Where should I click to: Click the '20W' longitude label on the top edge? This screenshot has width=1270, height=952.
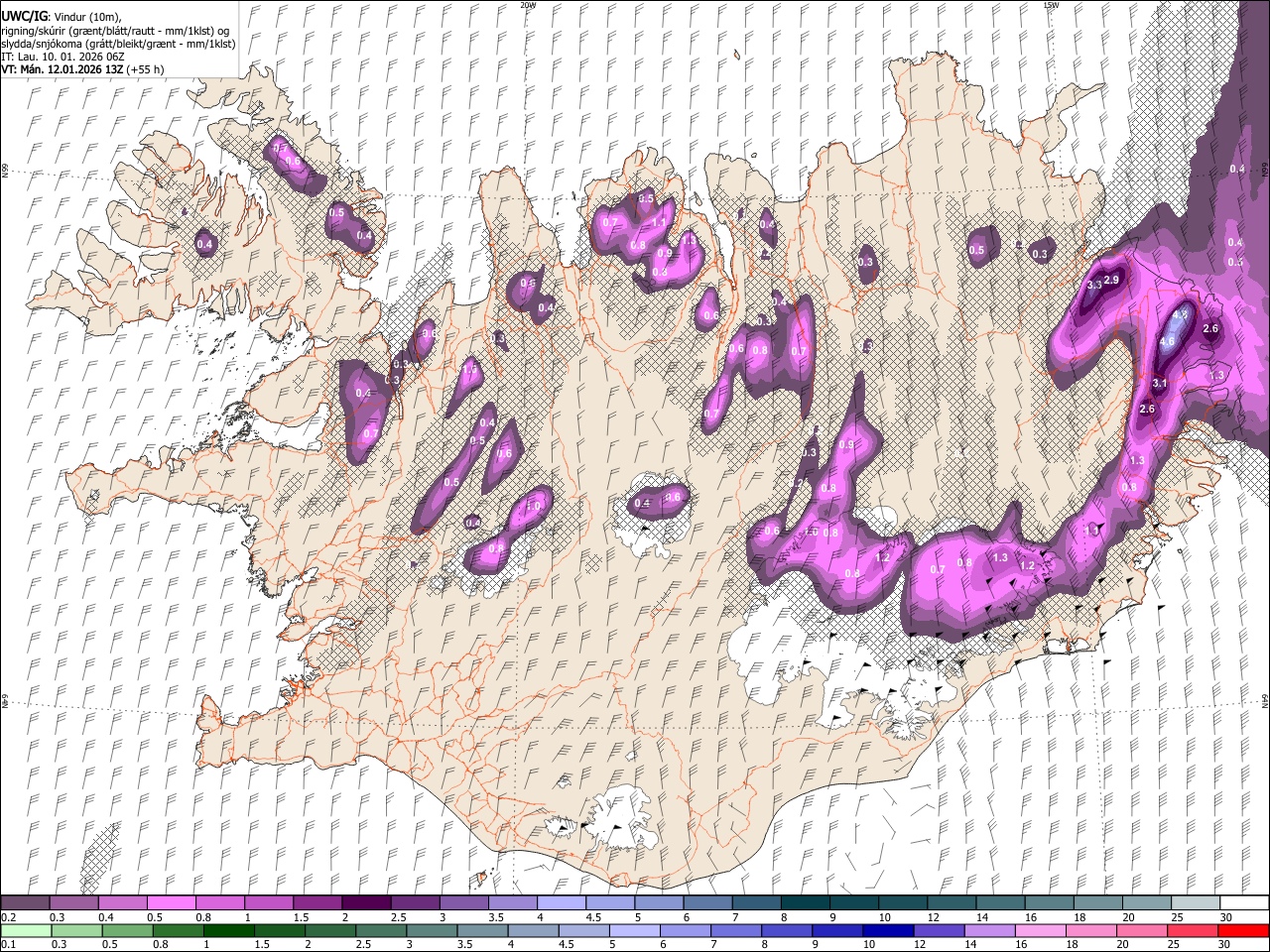coord(528,5)
